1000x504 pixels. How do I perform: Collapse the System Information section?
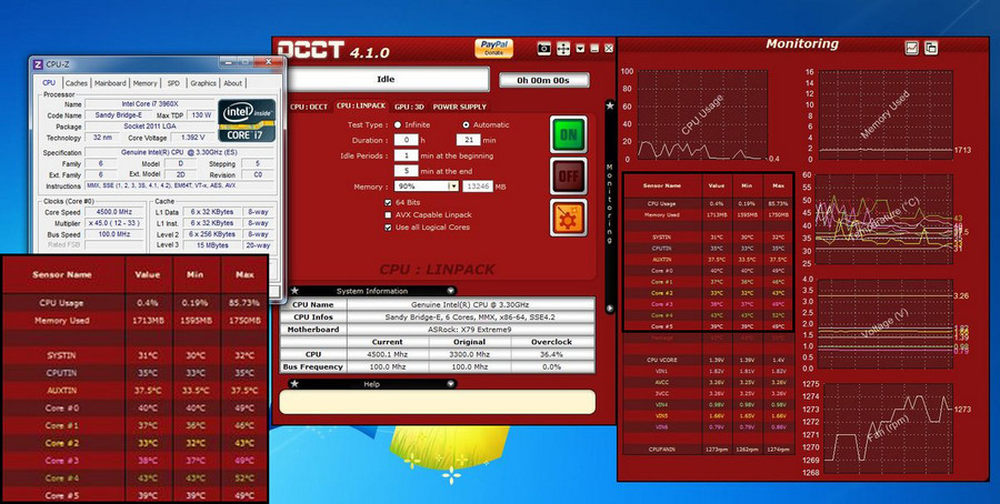pyautogui.click(x=450, y=290)
